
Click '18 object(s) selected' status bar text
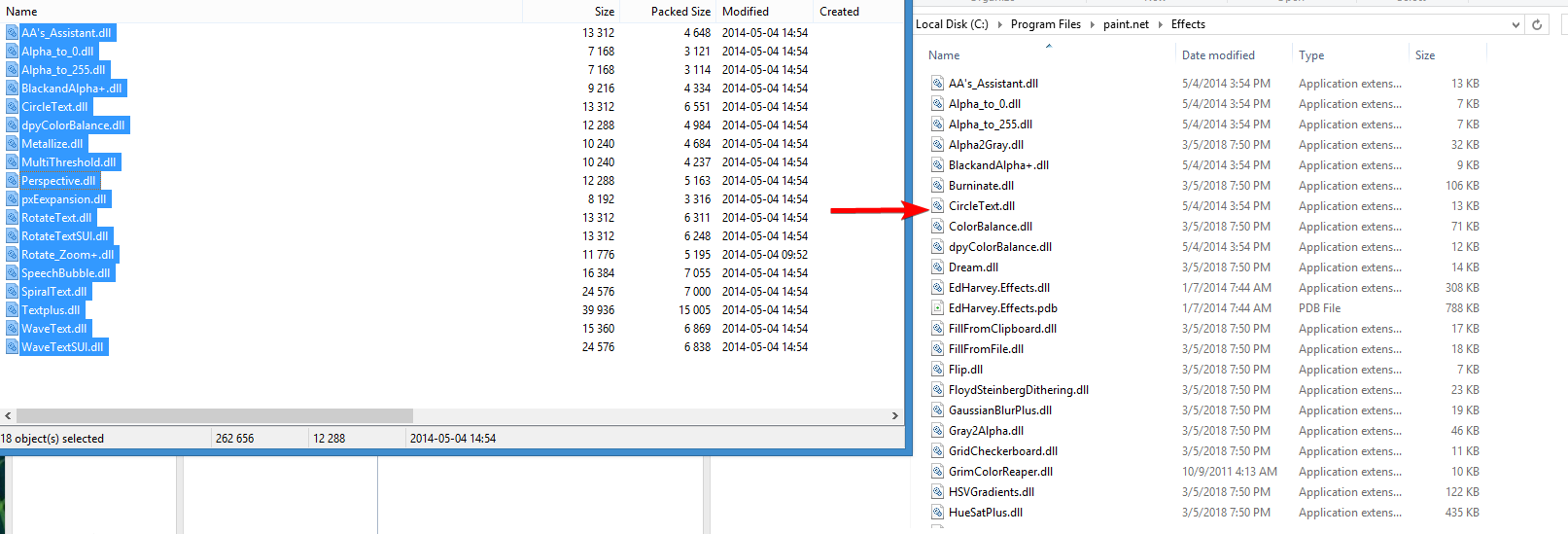point(52,439)
